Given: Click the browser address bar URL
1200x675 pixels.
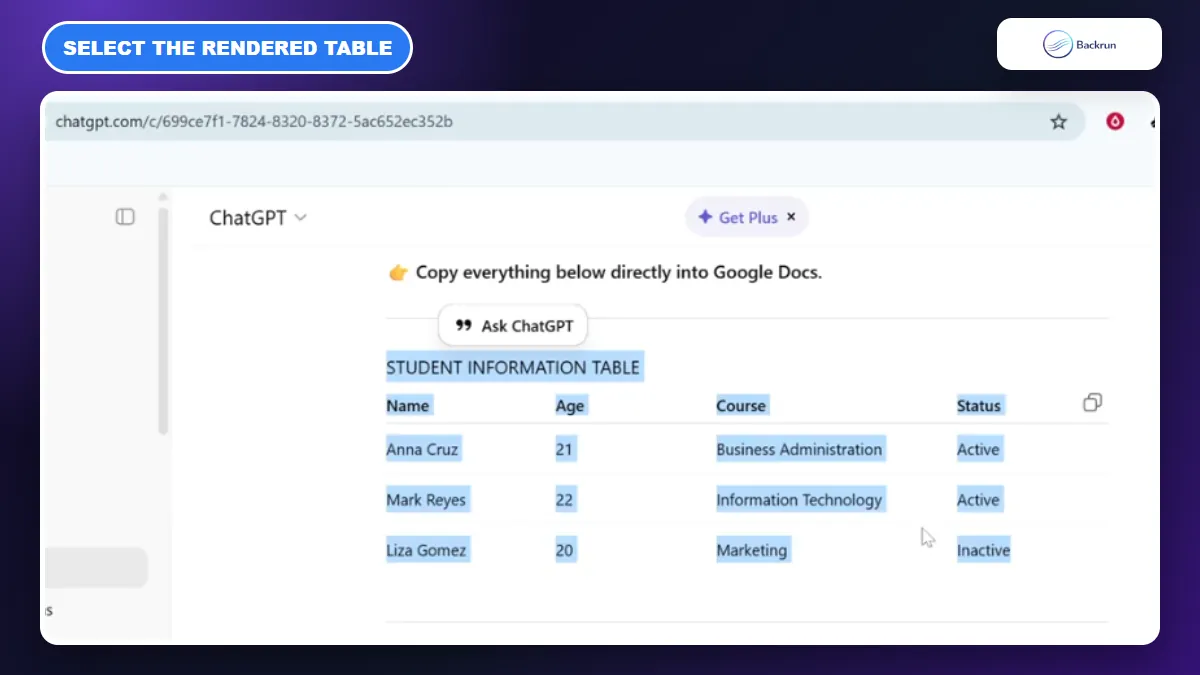Looking at the screenshot, I should tap(254, 122).
